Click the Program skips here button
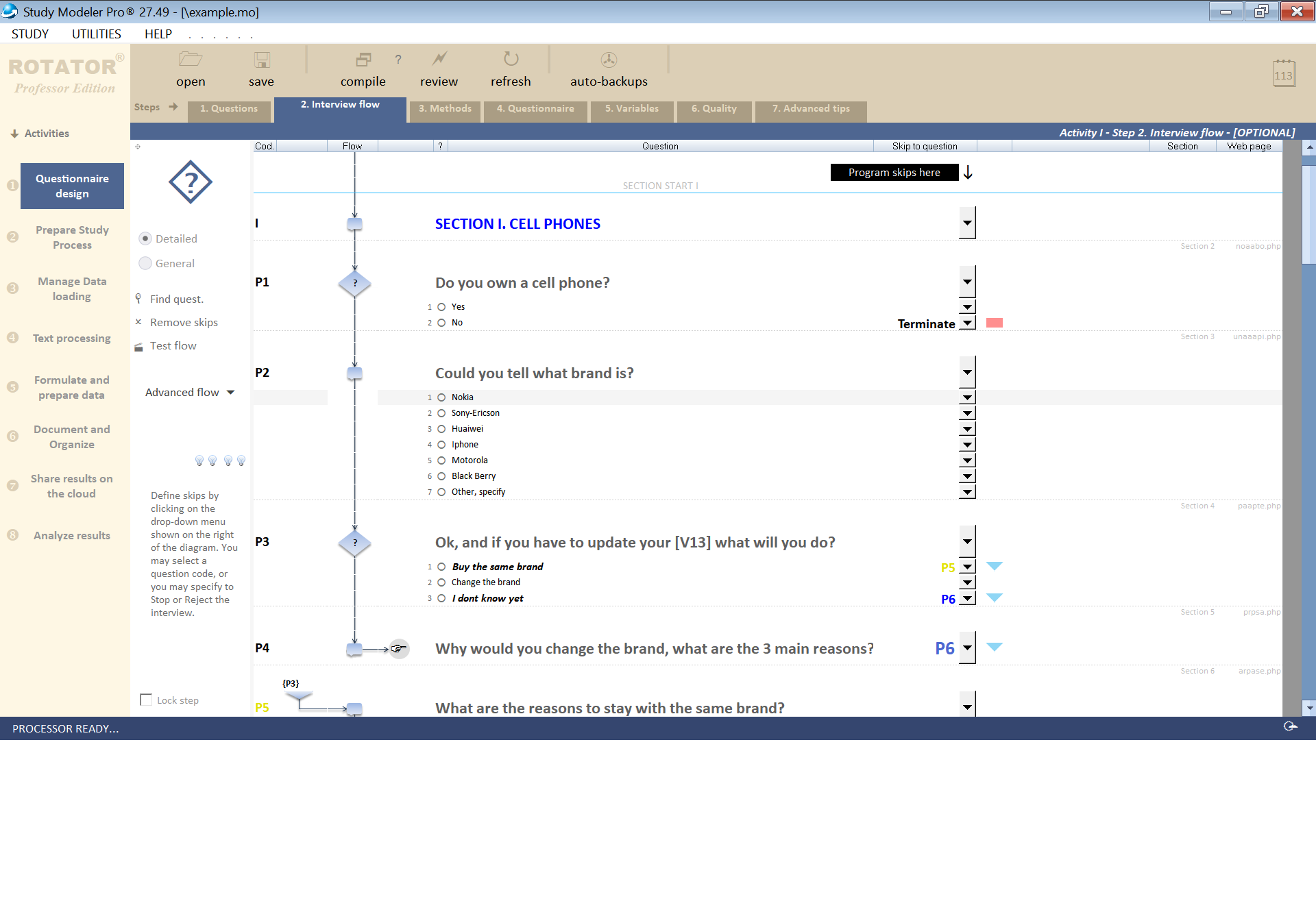The image size is (1316, 899). point(894,173)
